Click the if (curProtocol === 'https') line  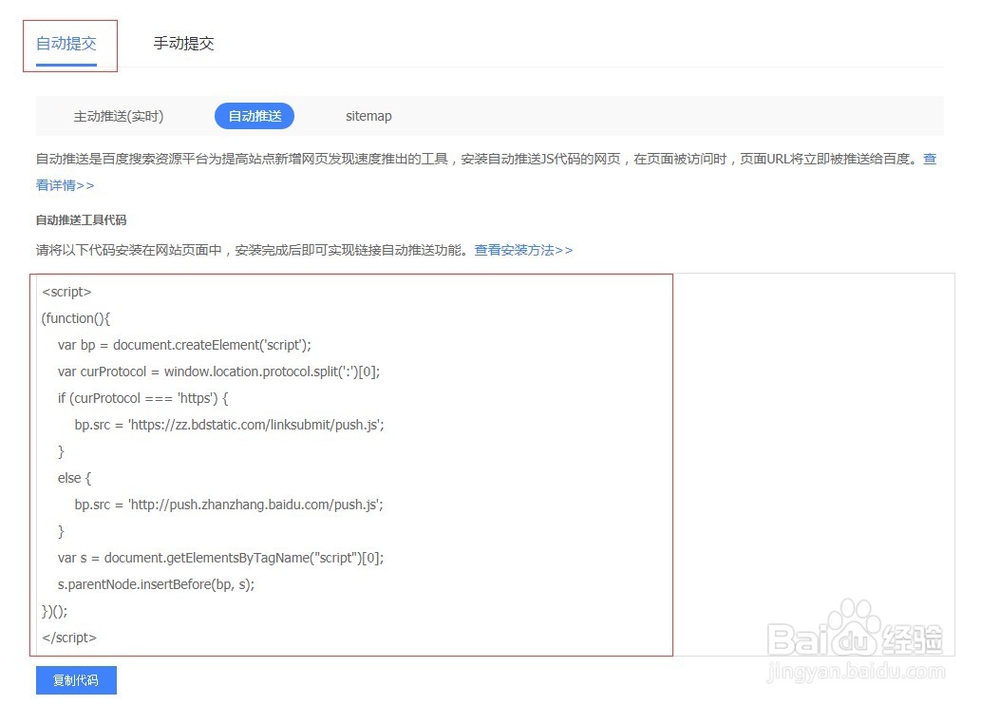(x=143, y=398)
